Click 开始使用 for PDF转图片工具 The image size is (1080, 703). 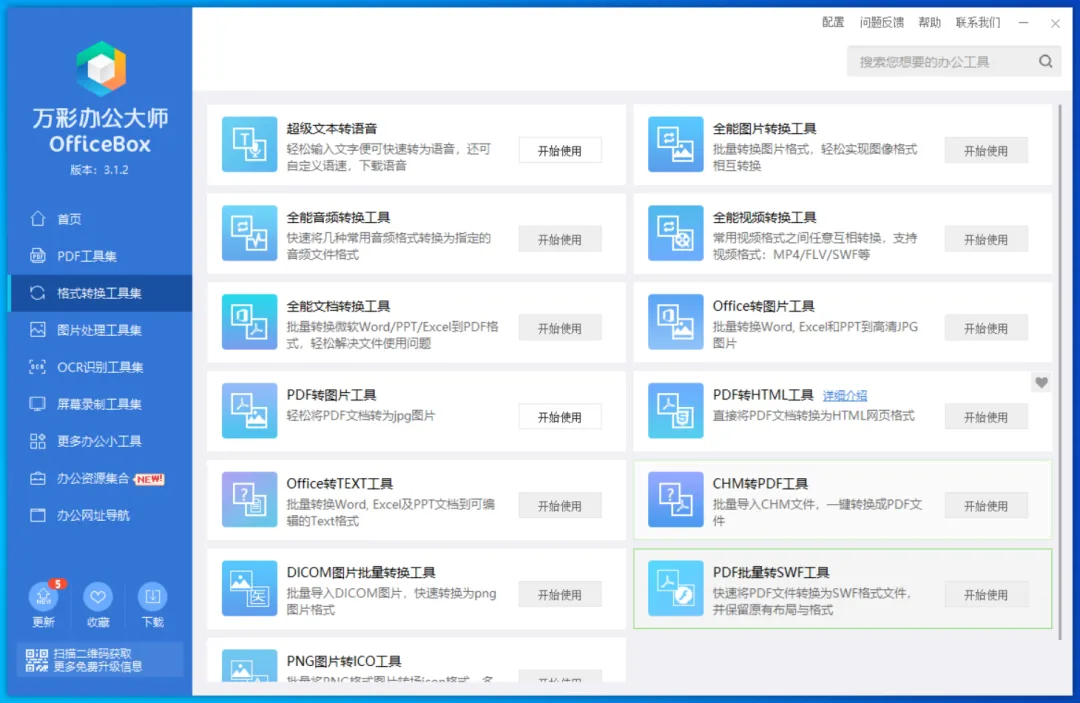tap(559, 417)
